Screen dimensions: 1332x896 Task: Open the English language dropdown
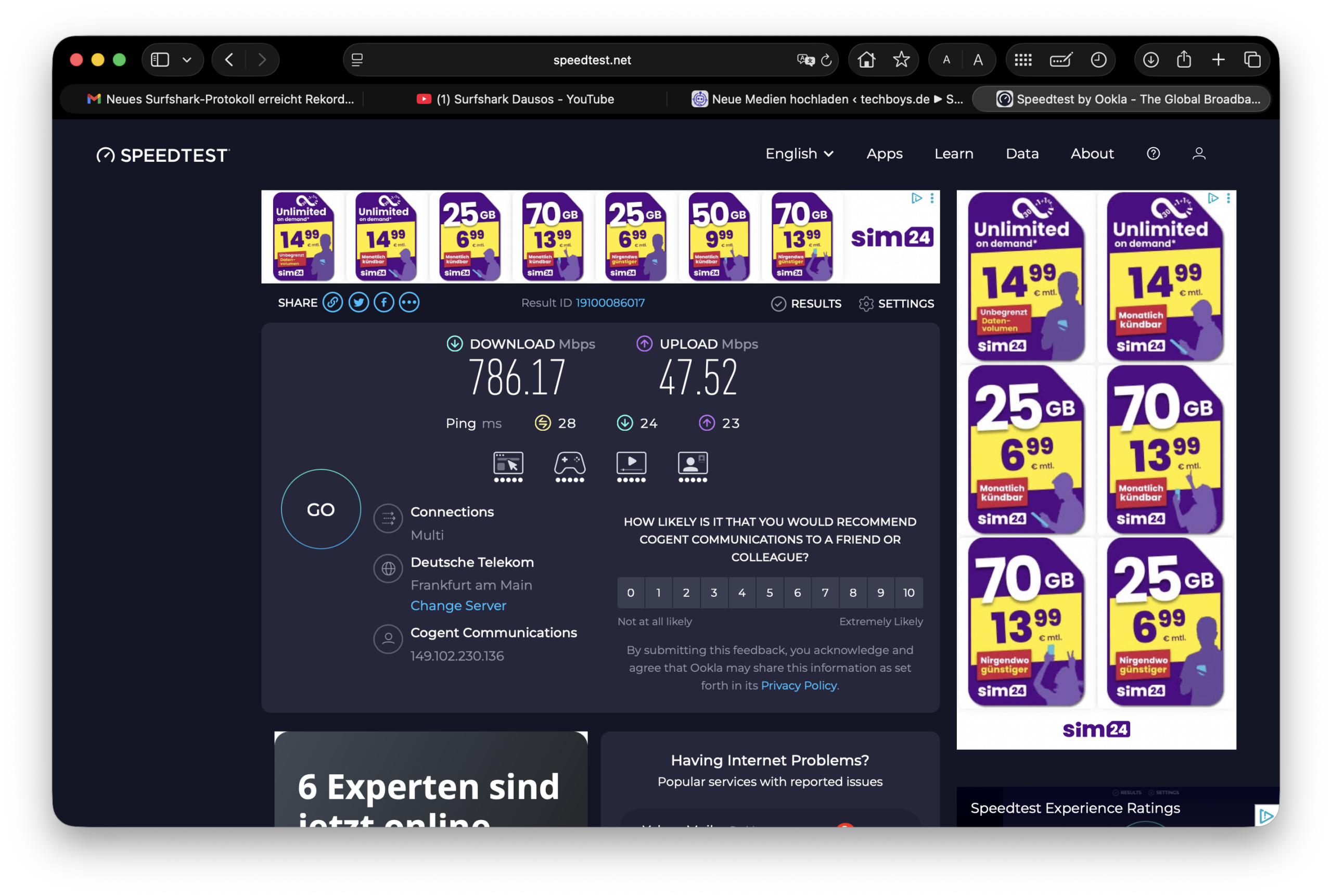point(799,153)
